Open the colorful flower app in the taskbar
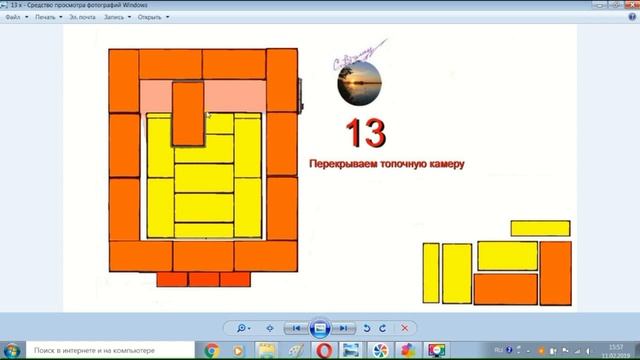This screenshot has width=640, height=360. (x=407, y=350)
